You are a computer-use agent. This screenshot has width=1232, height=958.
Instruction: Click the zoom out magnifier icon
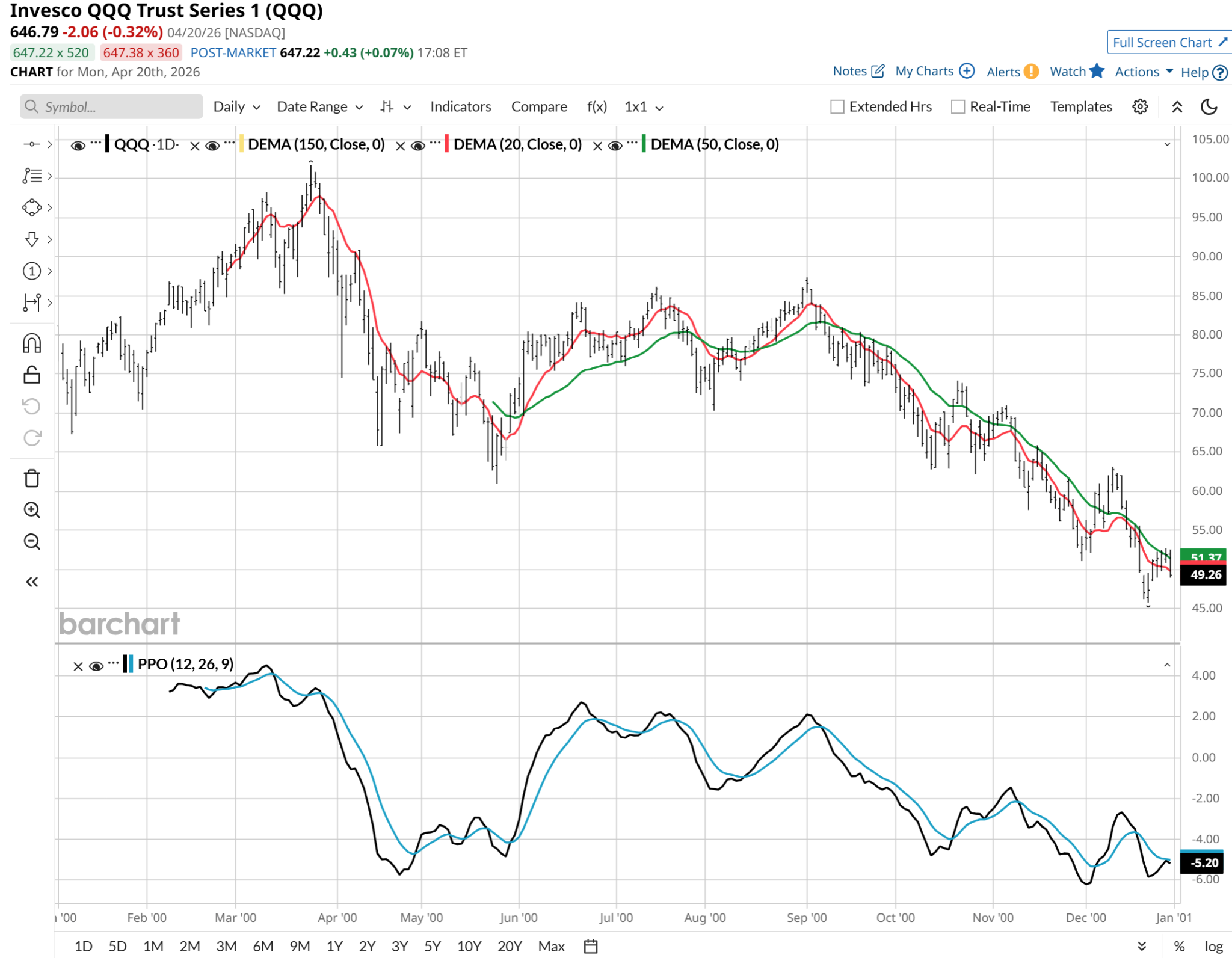click(32, 541)
